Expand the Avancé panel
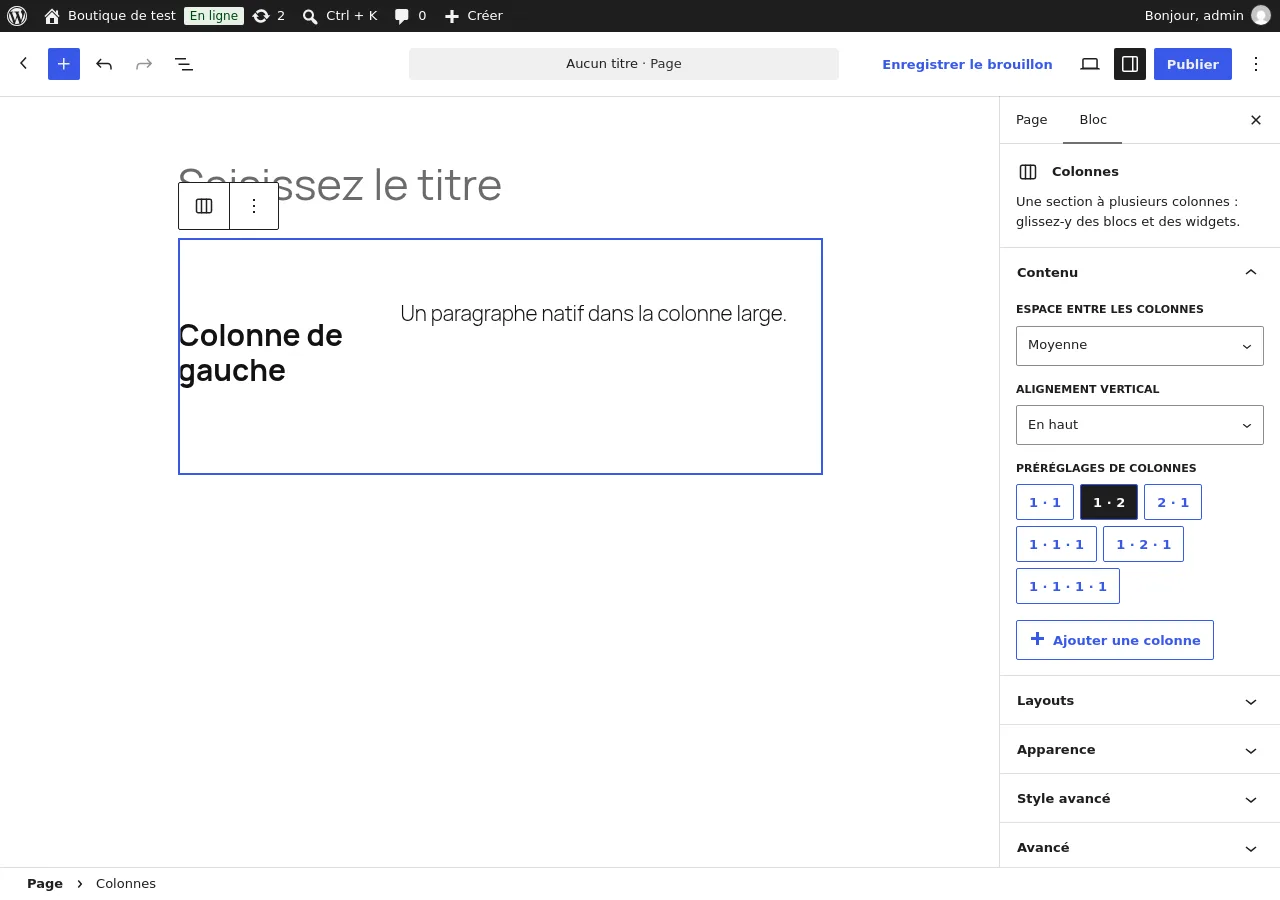The width and height of the screenshot is (1280, 900). (1140, 847)
